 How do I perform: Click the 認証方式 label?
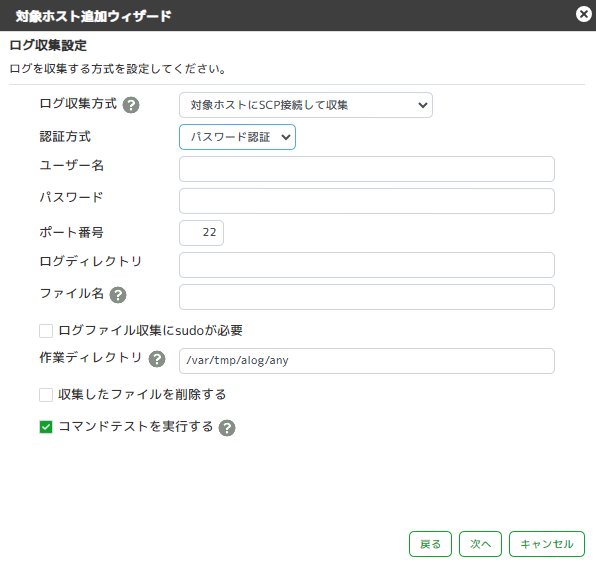(x=65, y=136)
